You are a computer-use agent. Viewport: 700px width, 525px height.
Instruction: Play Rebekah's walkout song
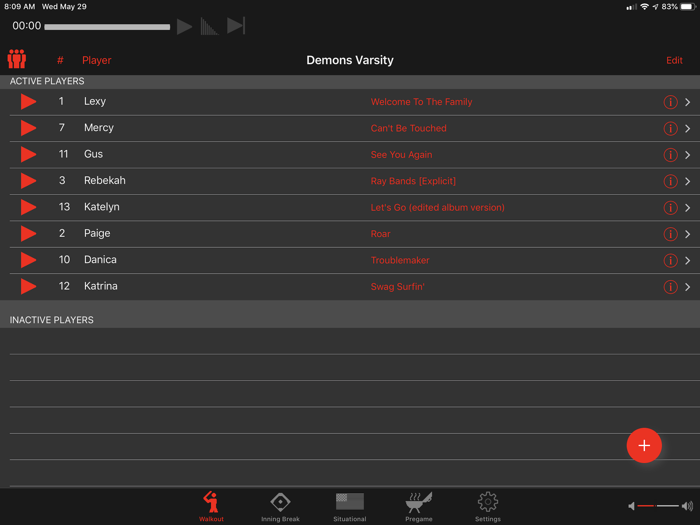(x=28, y=181)
